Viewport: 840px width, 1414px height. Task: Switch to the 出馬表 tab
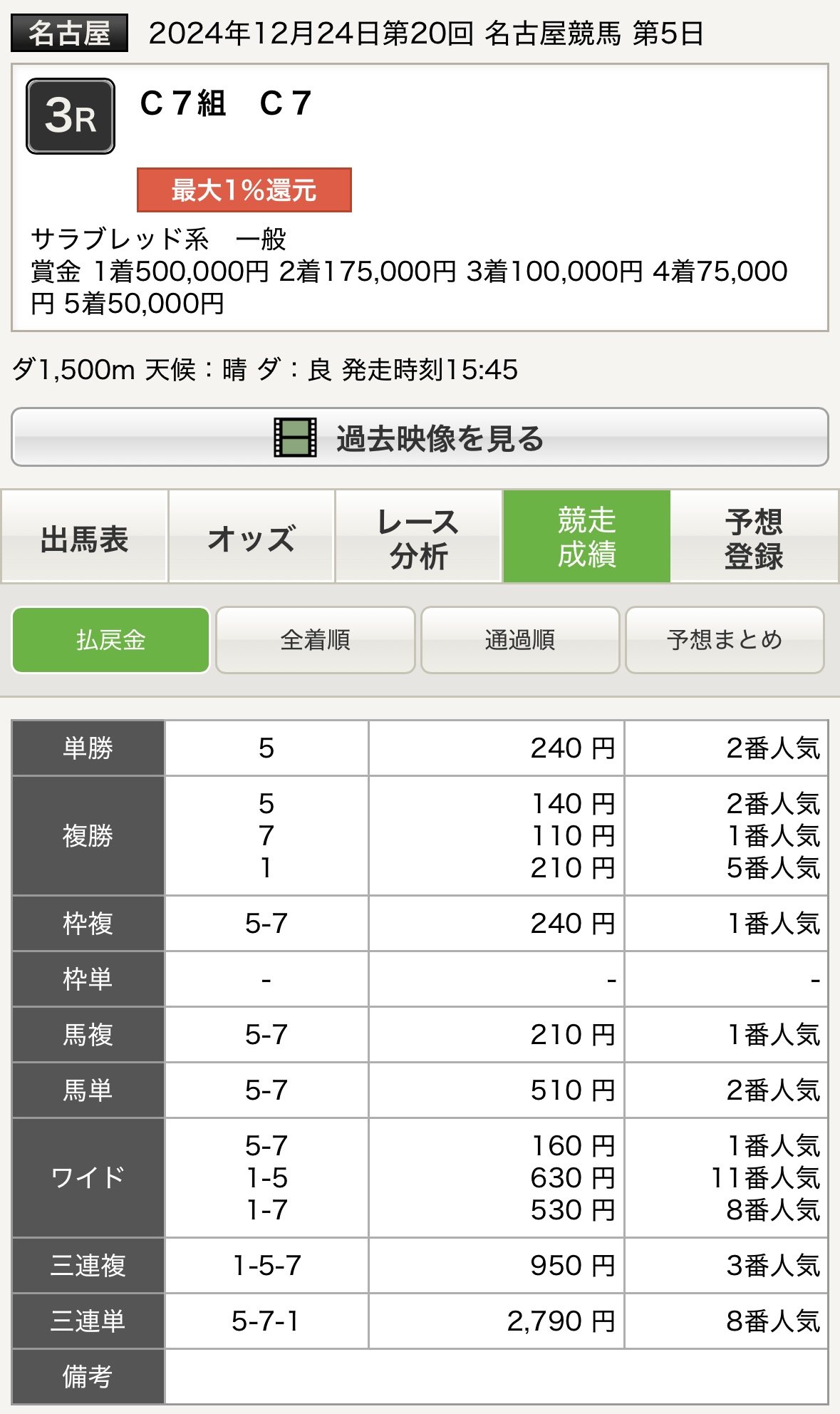[x=84, y=537]
